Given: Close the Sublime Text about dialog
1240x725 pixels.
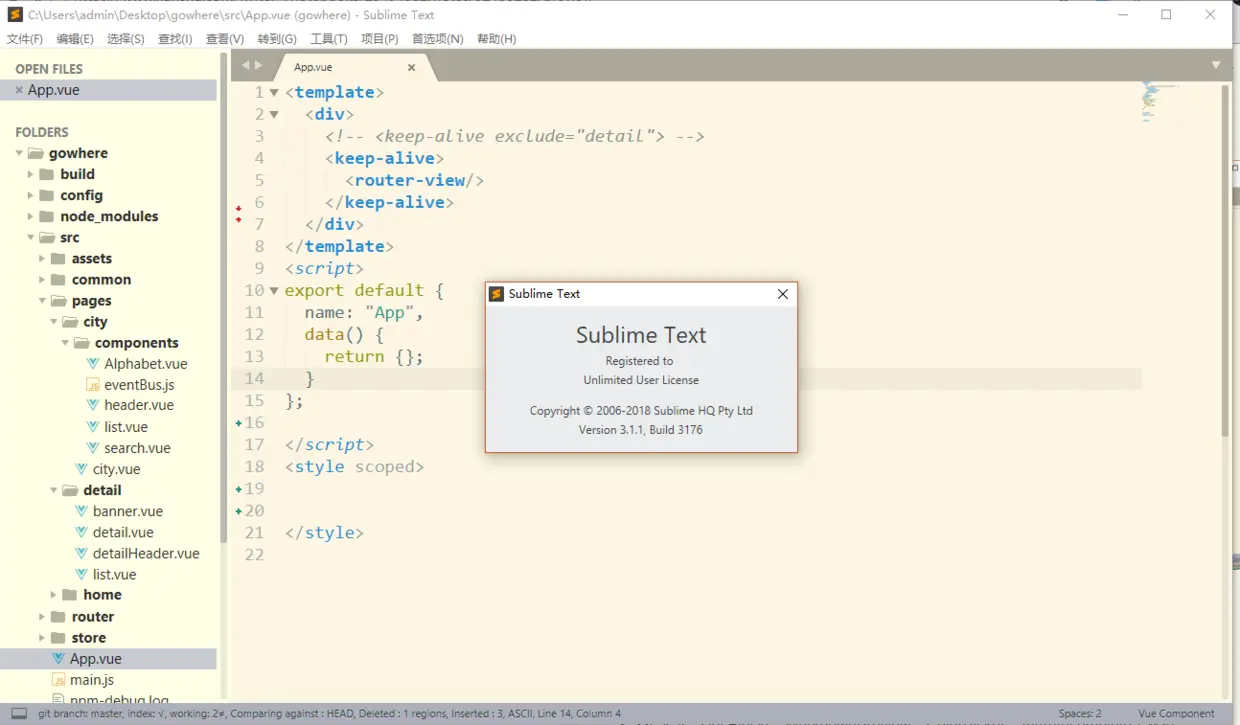Looking at the screenshot, I should [x=783, y=294].
